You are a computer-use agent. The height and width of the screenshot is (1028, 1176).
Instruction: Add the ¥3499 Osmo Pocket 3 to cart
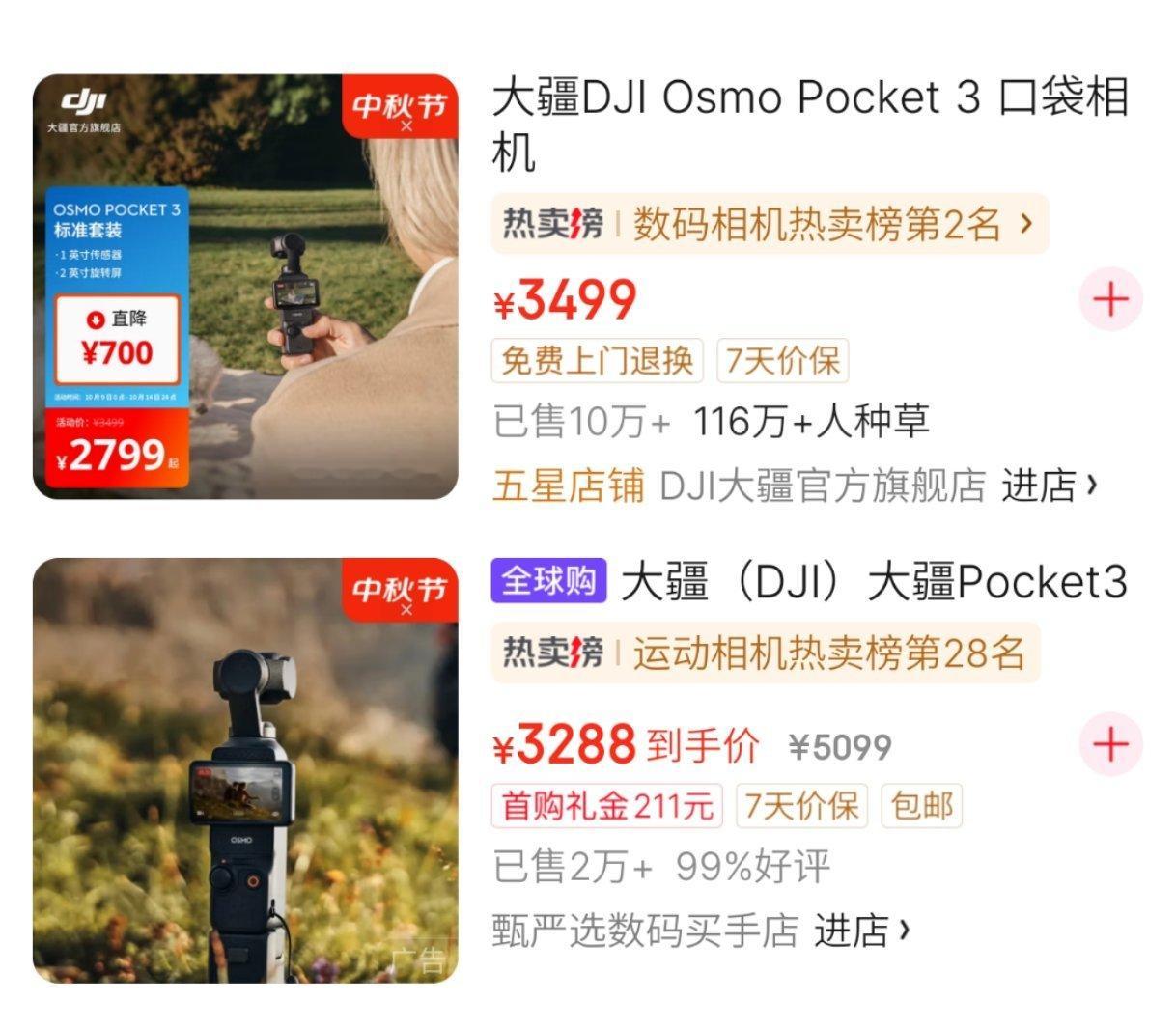point(1110,299)
